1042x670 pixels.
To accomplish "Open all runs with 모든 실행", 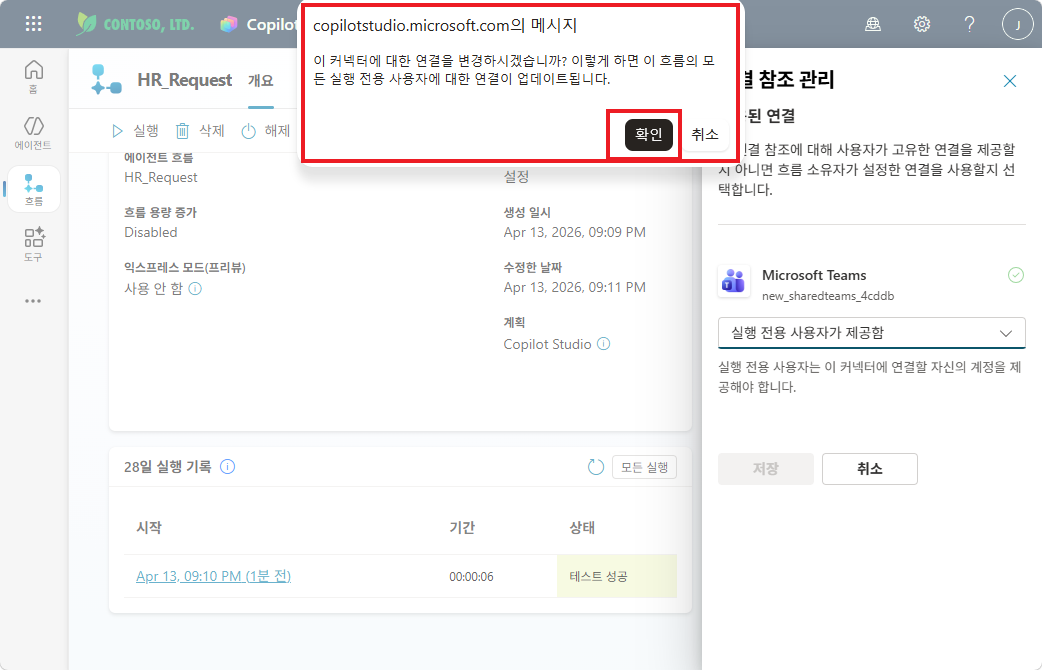I will point(644,467).
